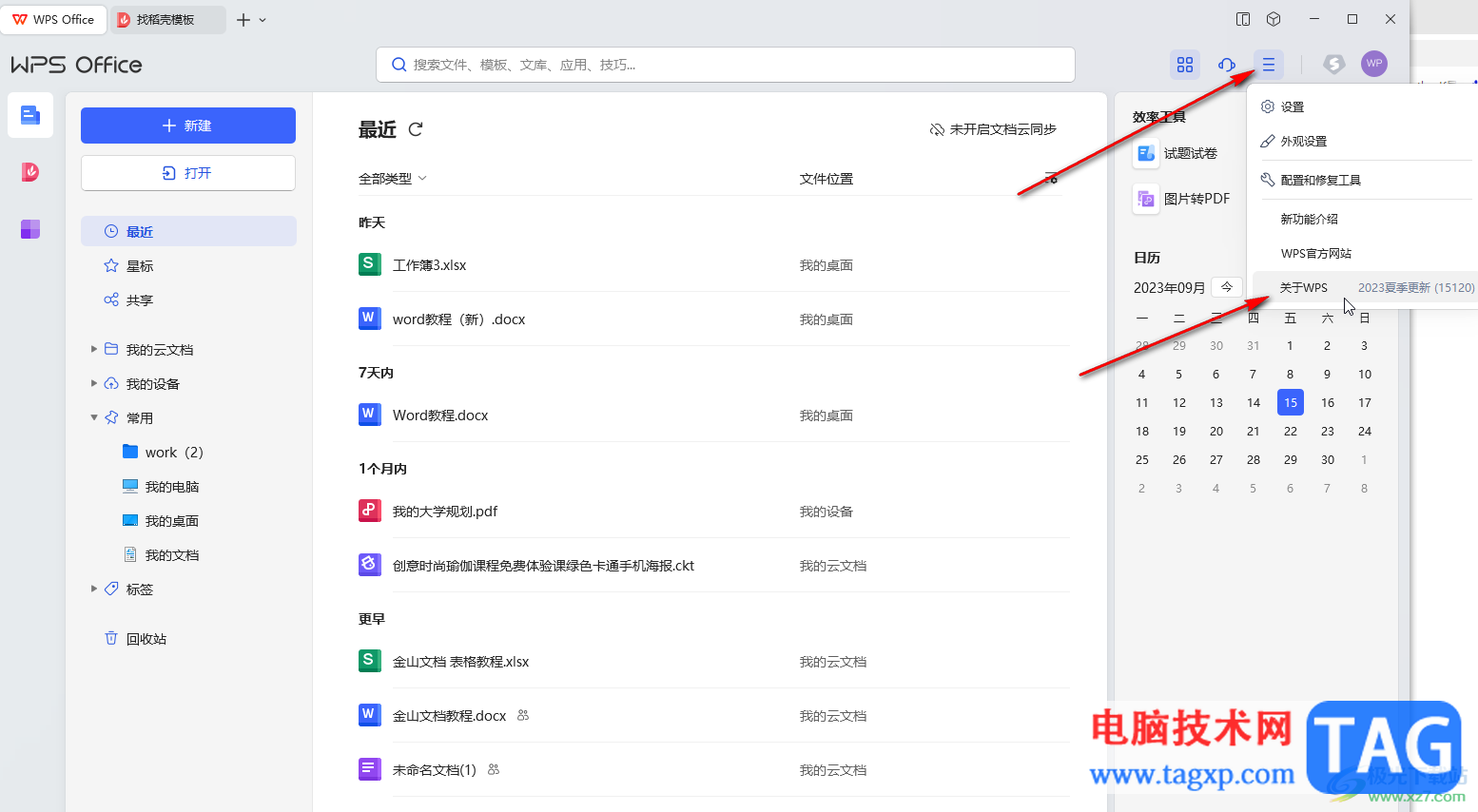Viewport: 1478px width, 812px height.
Task: Click the 新建 button
Action: (188, 126)
